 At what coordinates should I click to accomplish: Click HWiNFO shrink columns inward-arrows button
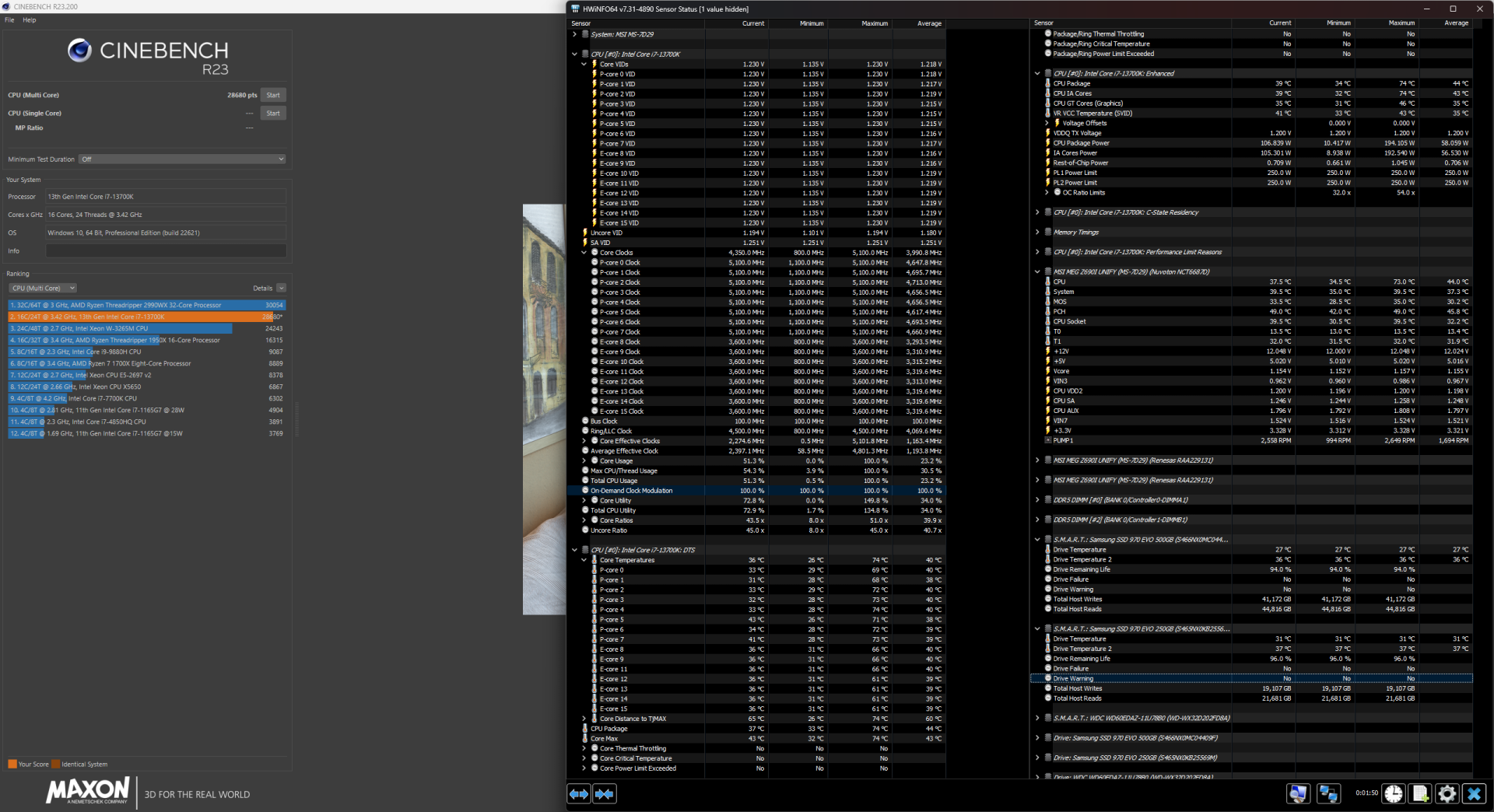tap(605, 794)
